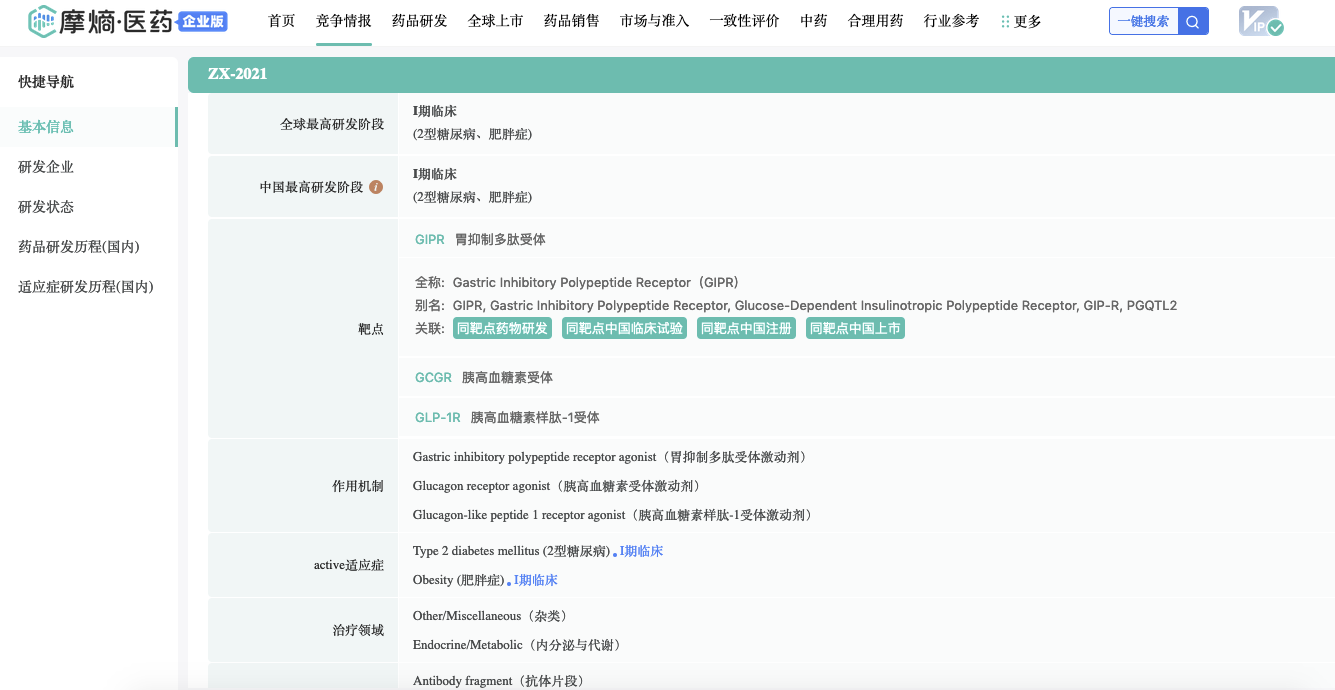Open the VIP badge icon
This screenshot has width=1335, height=690.
tap(1260, 22)
